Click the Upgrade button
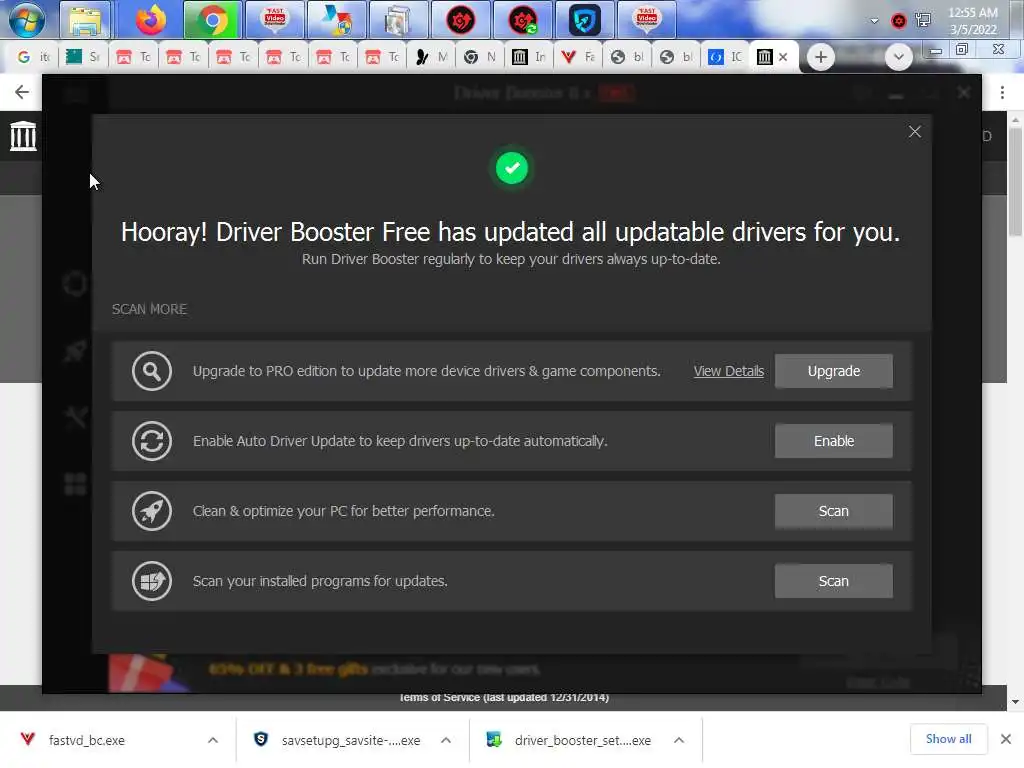 point(833,371)
